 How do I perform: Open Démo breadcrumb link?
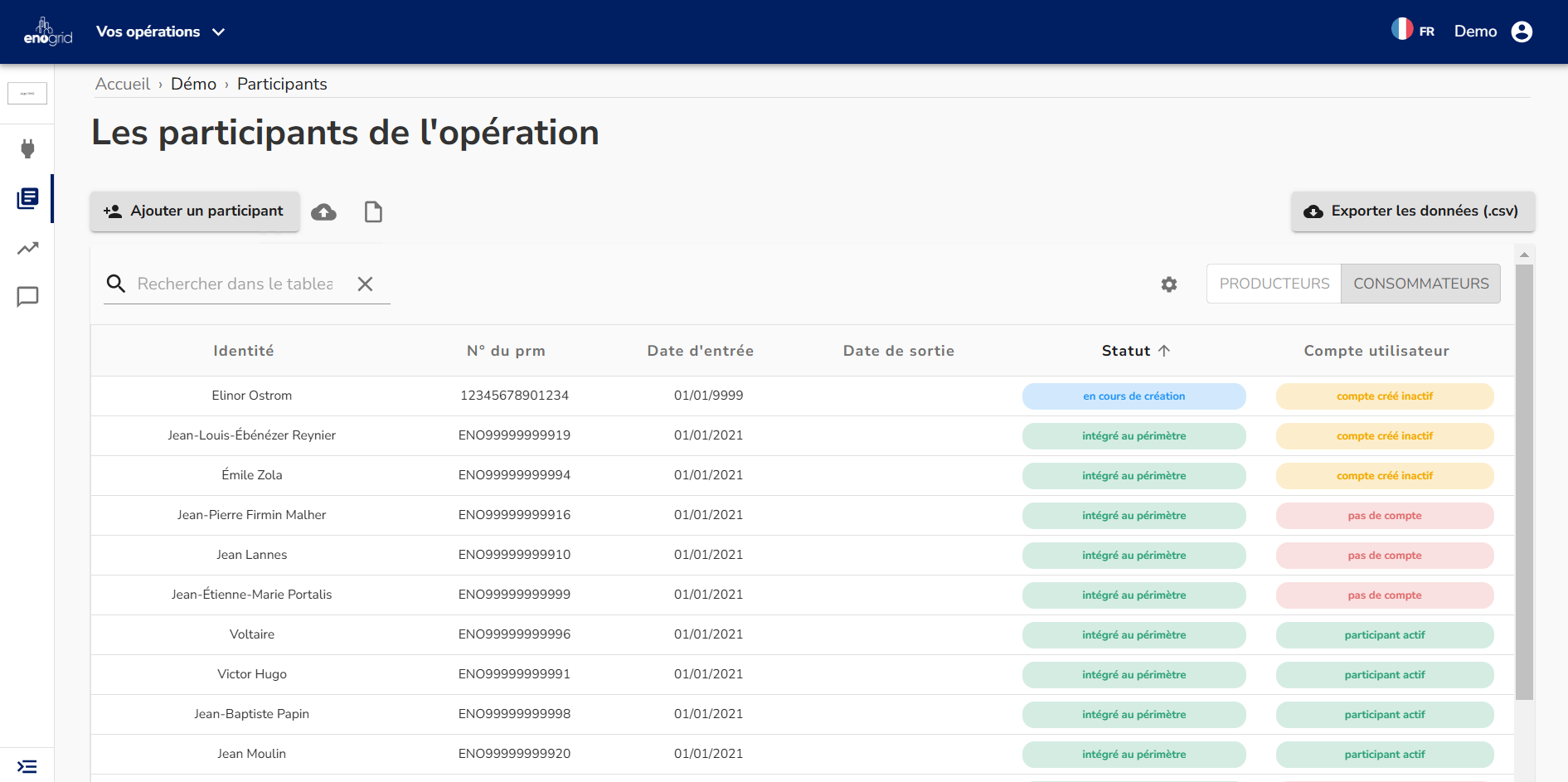[x=193, y=84]
